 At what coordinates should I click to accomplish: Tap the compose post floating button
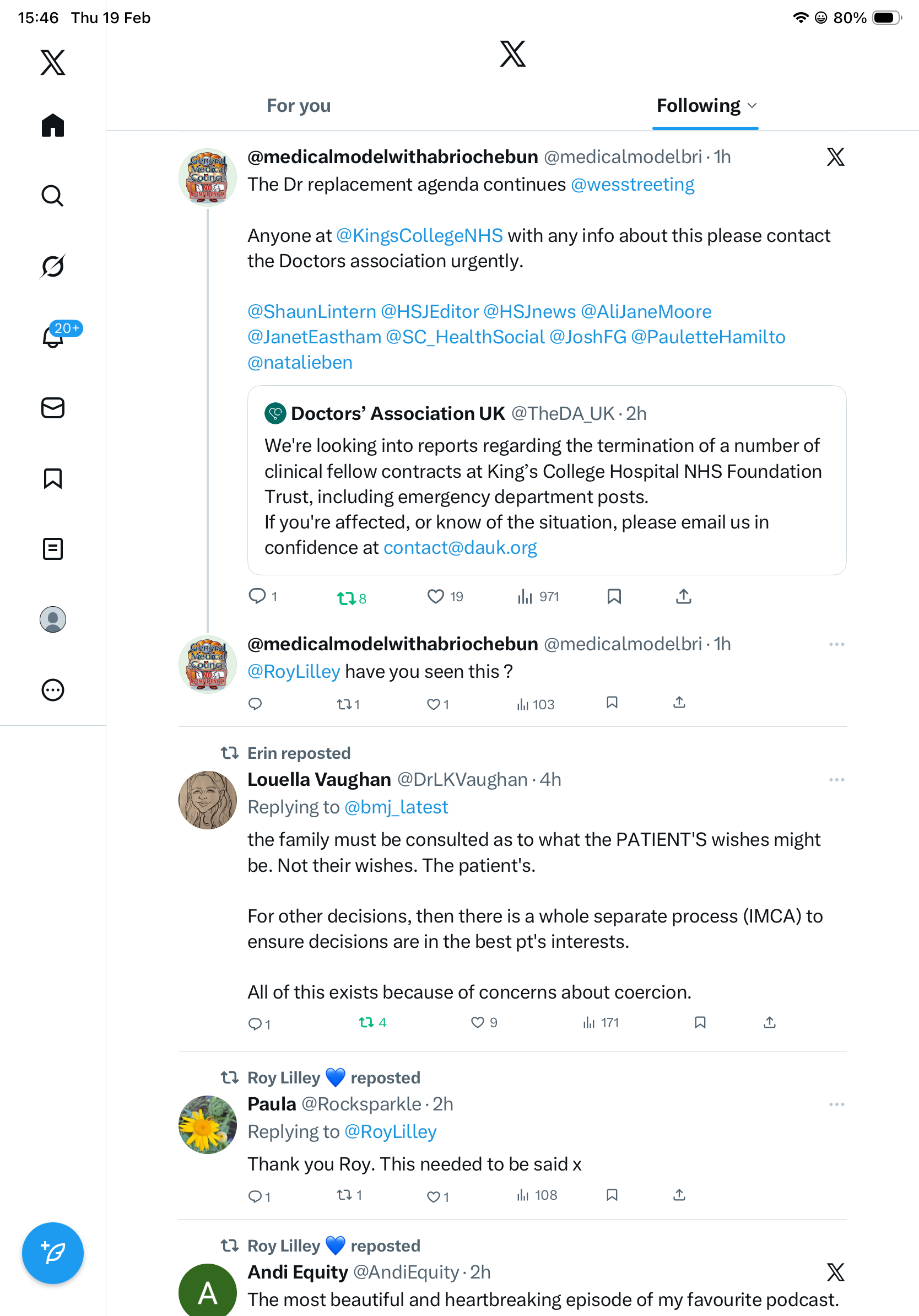pos(53,1253)
